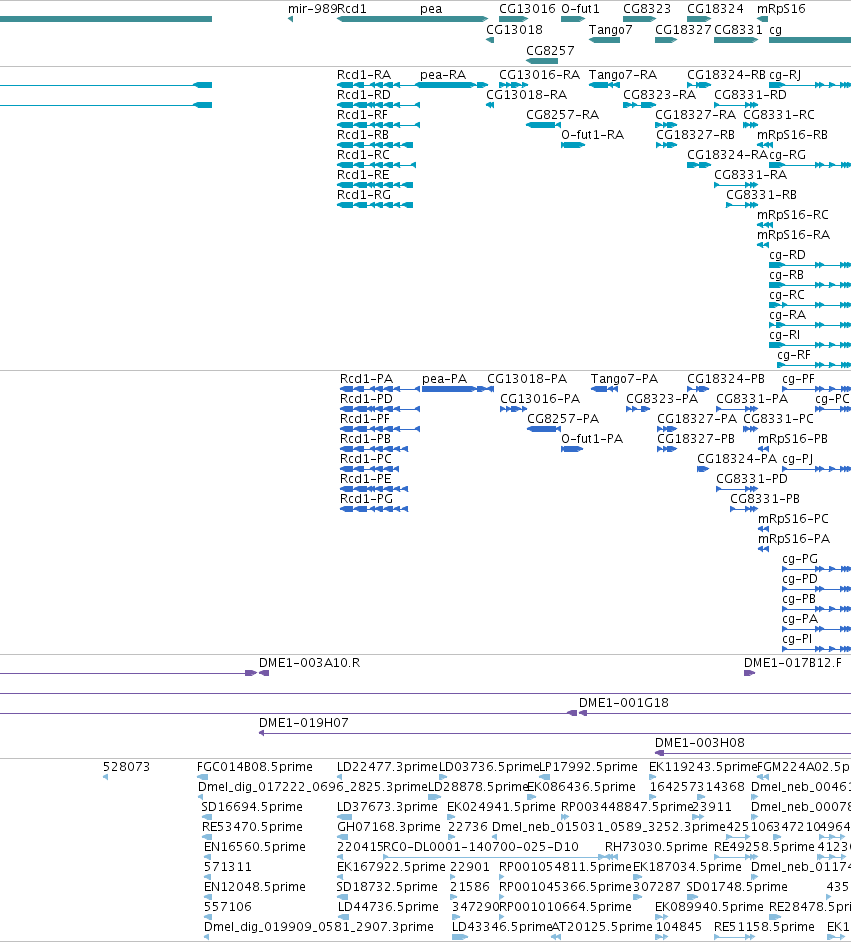Select the CG8323 gene label
This screenshot has width=851, height=942.
point(647,9)
